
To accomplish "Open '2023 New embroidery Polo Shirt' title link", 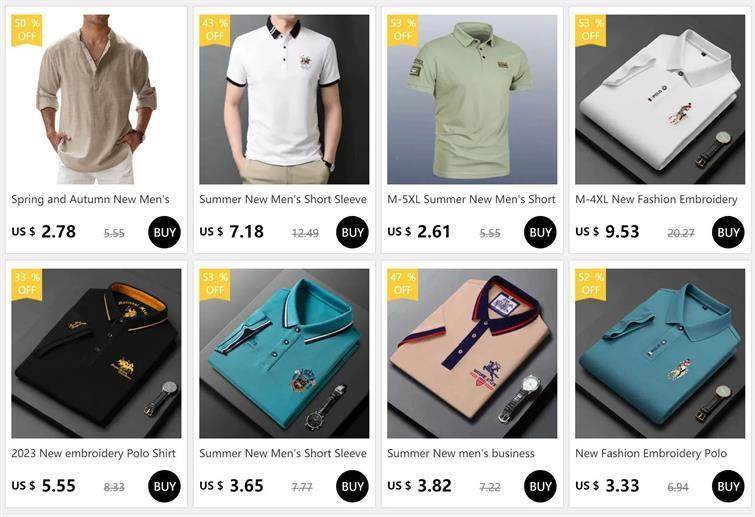I will coord(93,453).
